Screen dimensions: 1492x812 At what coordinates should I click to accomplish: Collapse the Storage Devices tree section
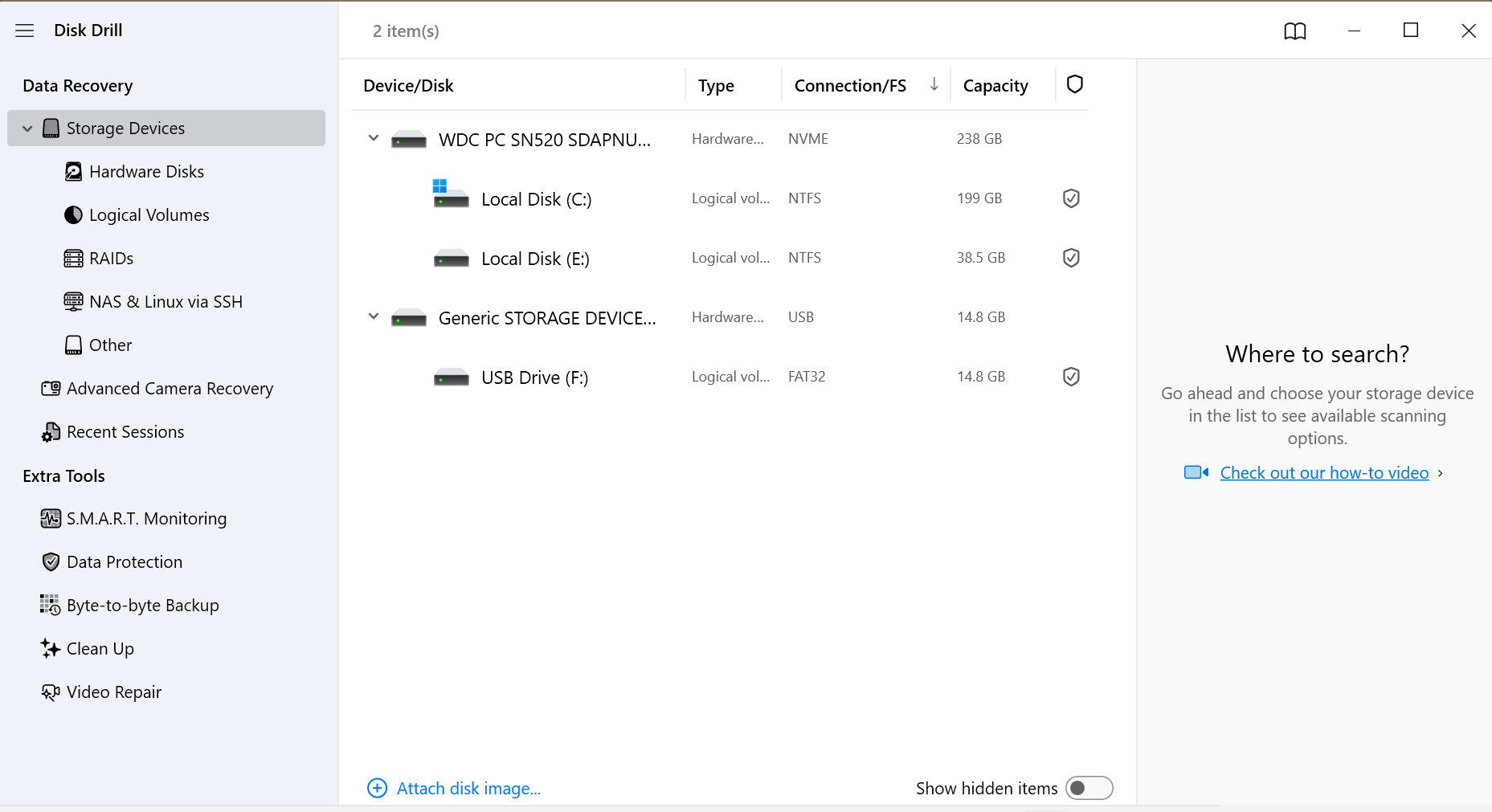[27, 129]
